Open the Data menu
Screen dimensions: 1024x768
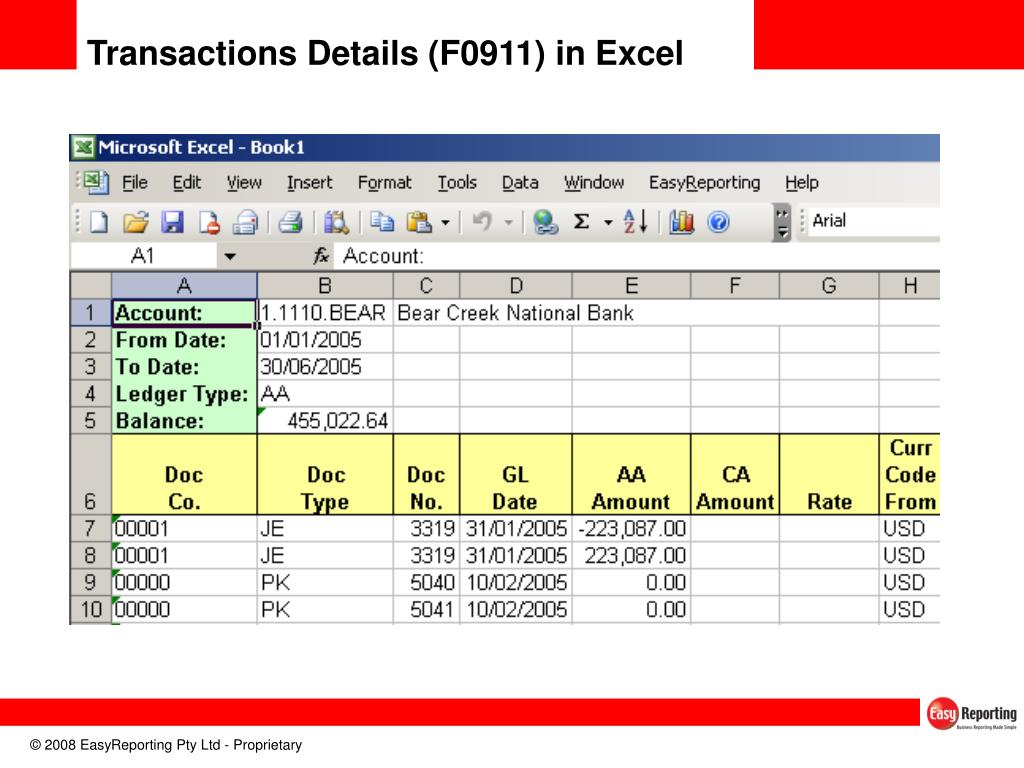520,183
